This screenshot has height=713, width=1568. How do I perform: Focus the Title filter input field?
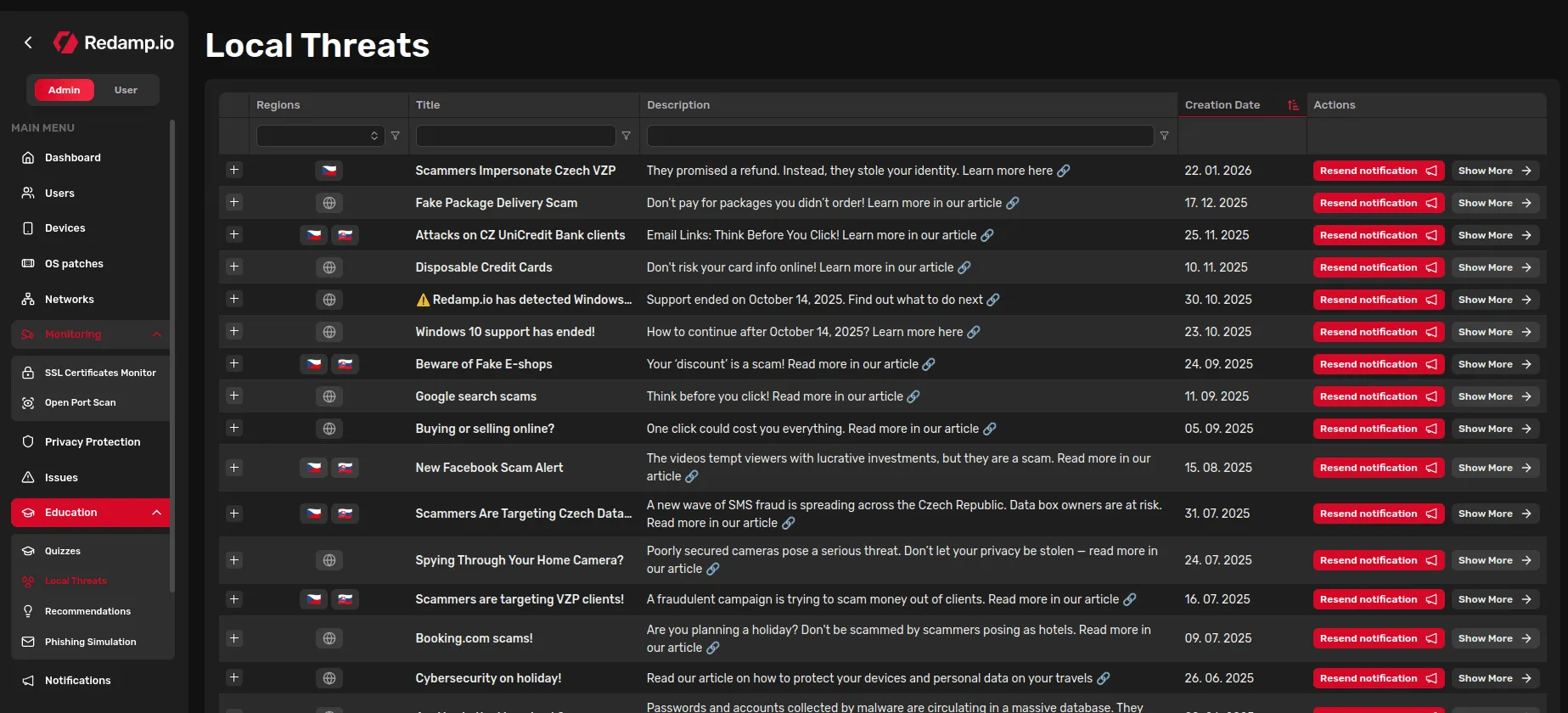click(x=514, y=136)
